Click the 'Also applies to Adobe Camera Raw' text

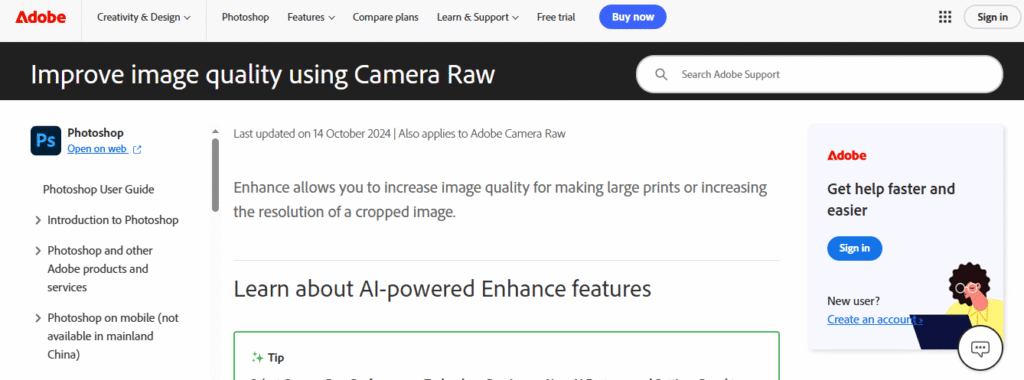click(482, 134)
